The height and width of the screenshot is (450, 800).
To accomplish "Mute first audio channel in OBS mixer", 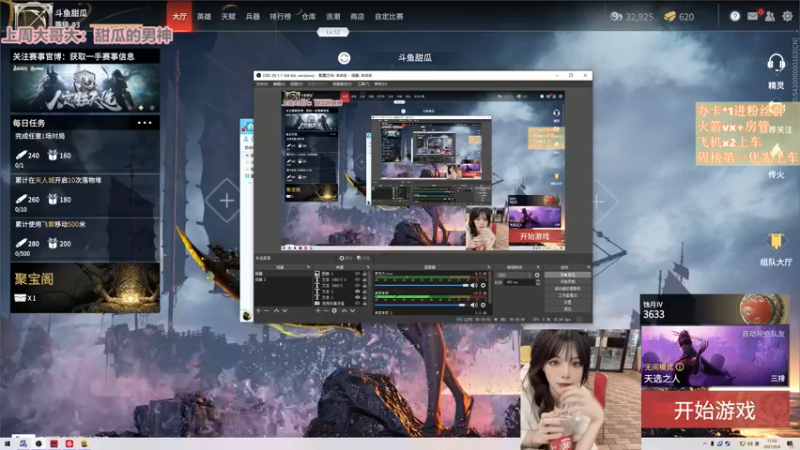I will [x=474, y=285].
